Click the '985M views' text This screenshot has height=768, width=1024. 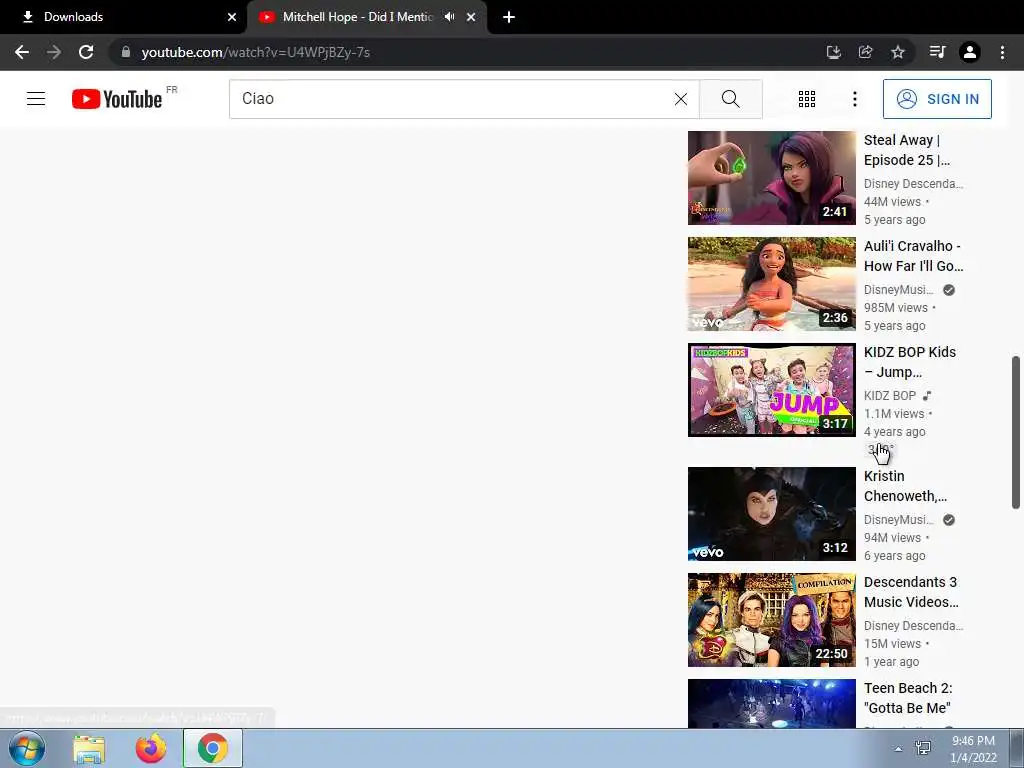(895, 308)
